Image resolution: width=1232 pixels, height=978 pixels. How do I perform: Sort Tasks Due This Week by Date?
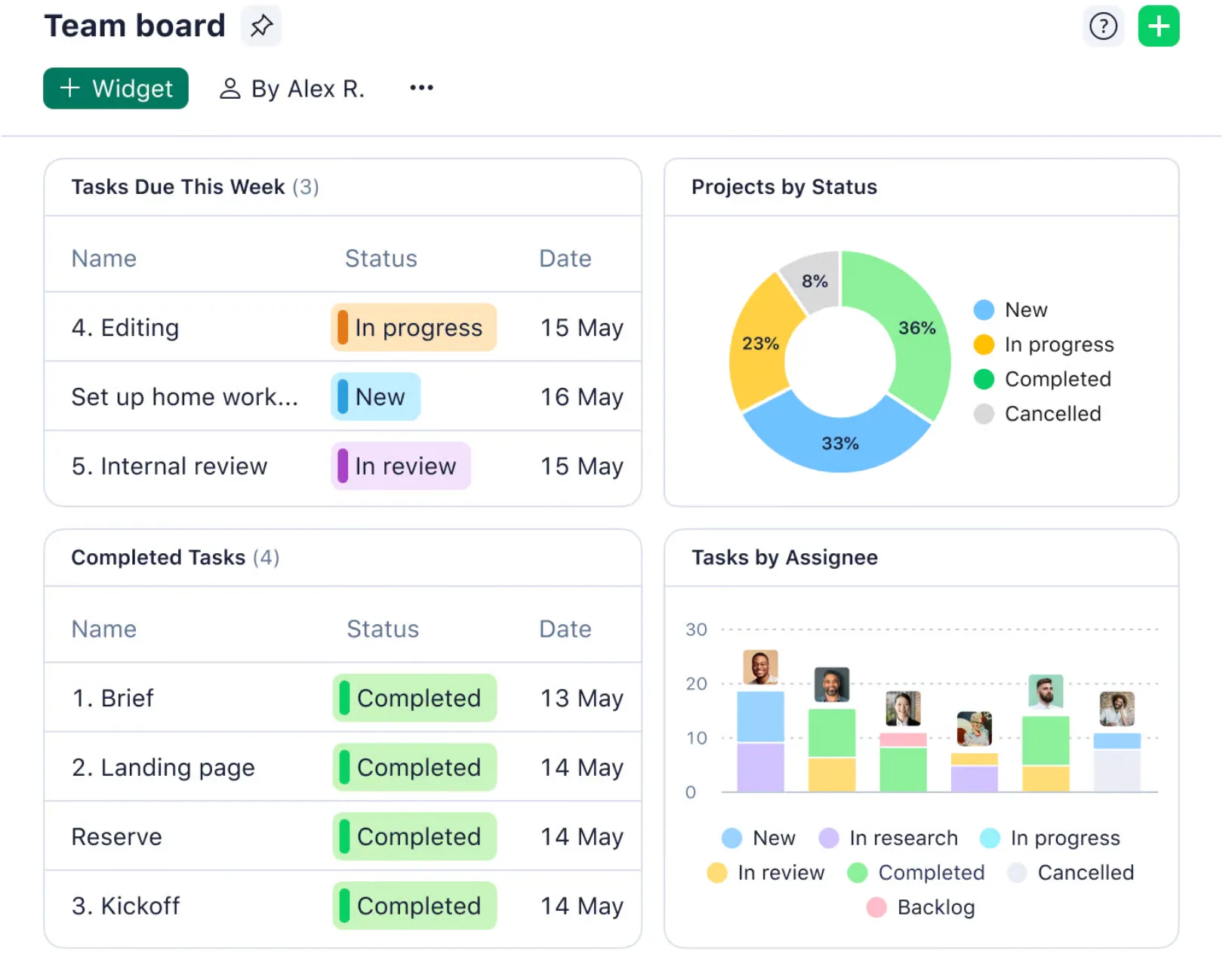coord(565,259)
